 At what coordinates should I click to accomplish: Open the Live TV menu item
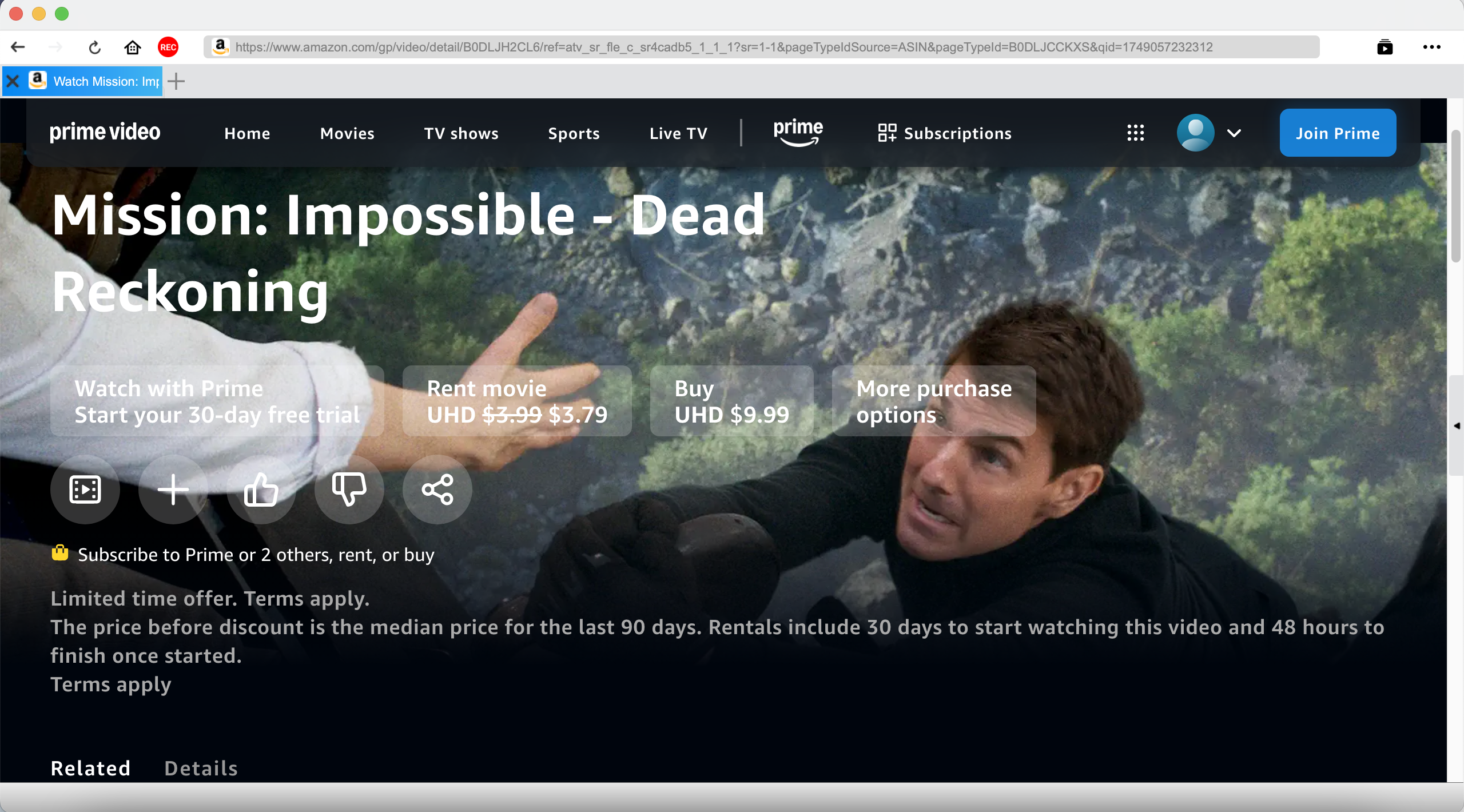point(678,133)
